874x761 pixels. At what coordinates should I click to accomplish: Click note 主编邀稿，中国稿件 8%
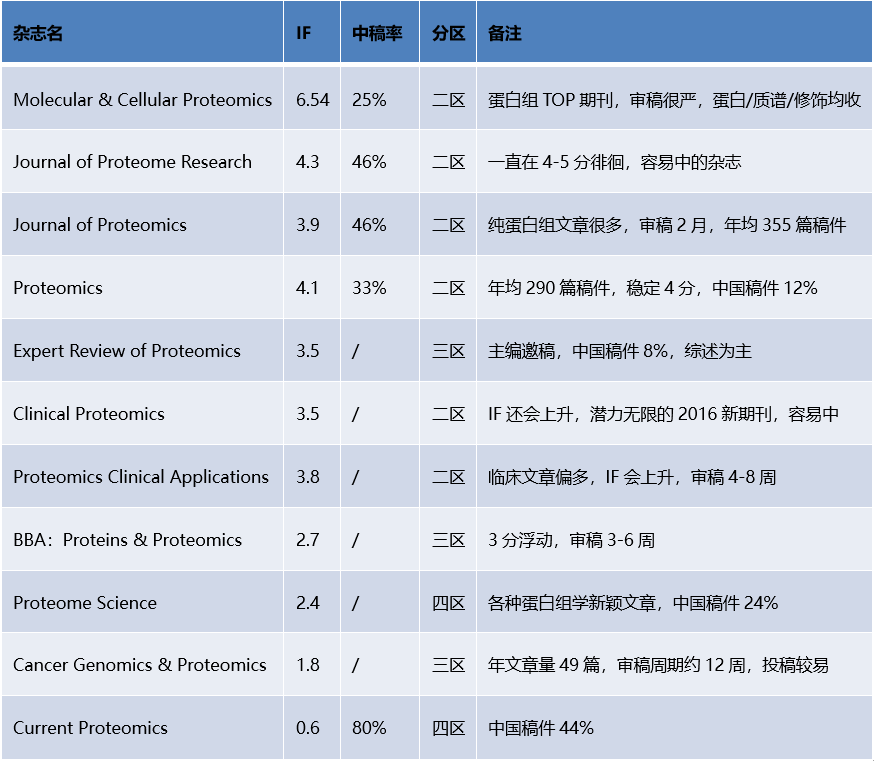[x=620, y=351]
